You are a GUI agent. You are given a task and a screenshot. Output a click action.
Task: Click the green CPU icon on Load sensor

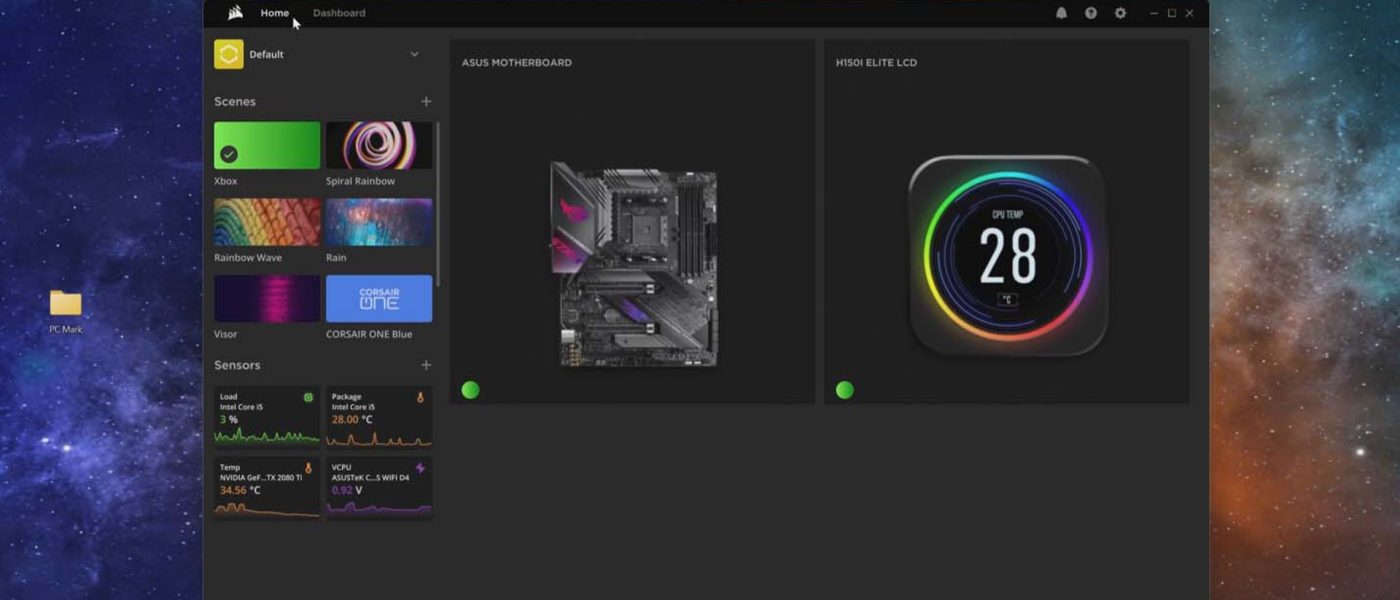point(308,397)
